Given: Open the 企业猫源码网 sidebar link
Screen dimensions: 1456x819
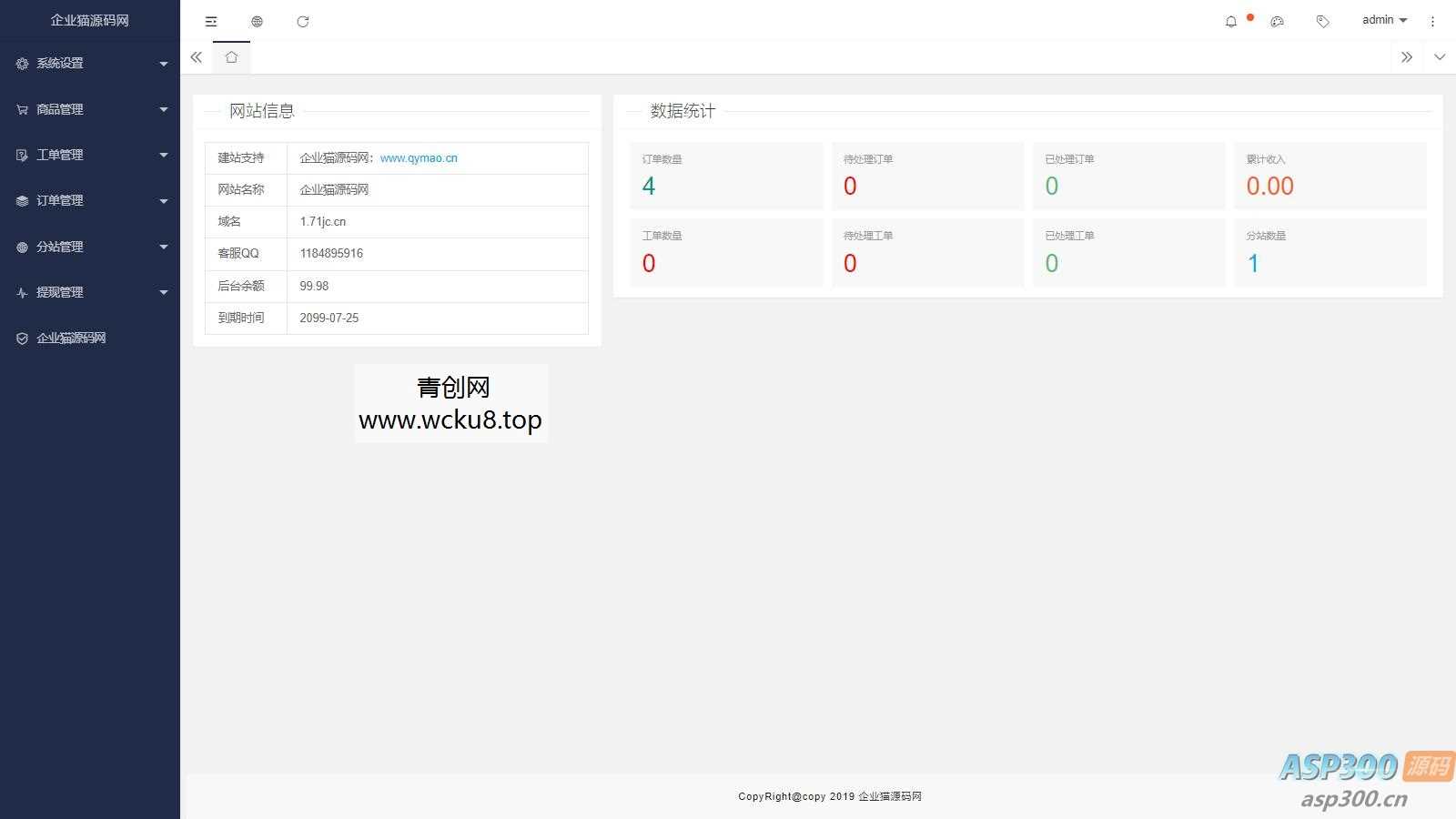Looking at the screenshot, I should click(71, 338).
